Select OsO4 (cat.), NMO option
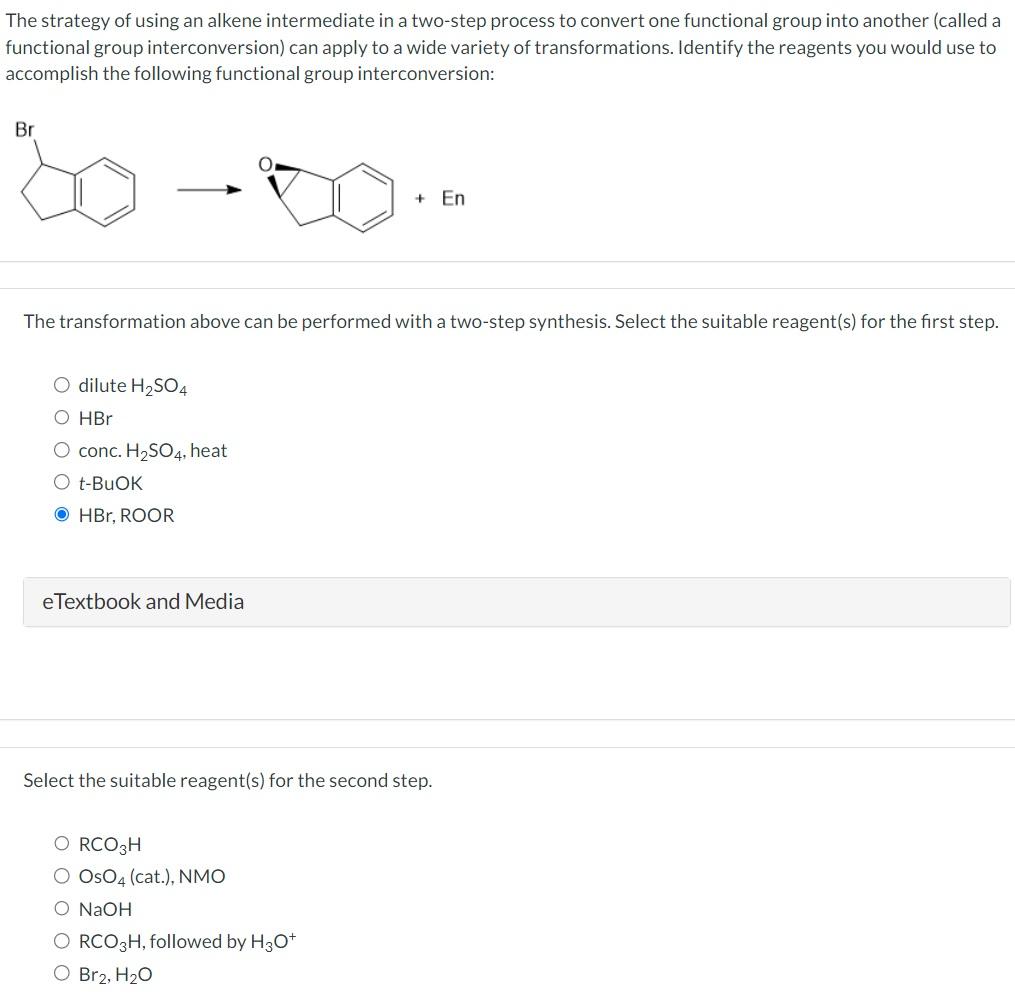This screenshot has height=997, width=1015. click(x=61, y=875)
